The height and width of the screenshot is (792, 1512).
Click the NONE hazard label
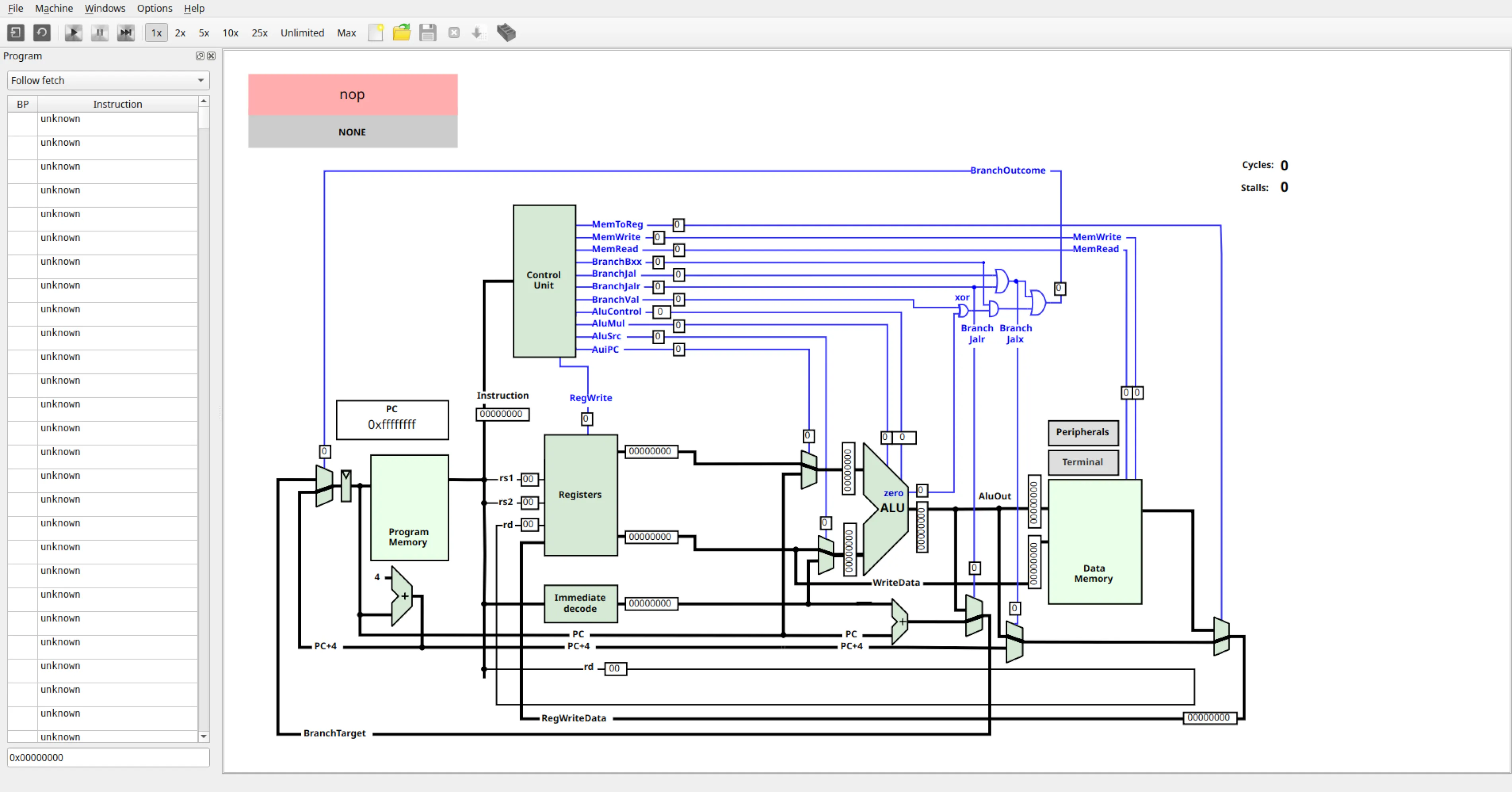click(353, 132)
